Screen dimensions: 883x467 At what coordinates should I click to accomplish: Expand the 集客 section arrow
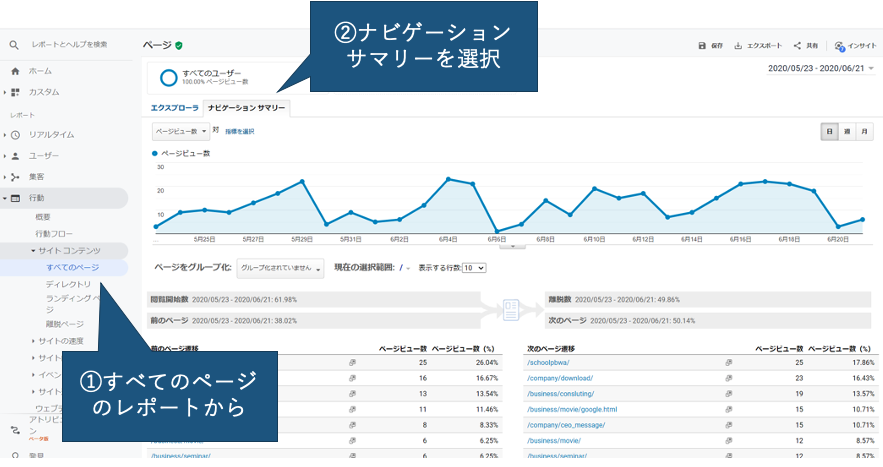5,177
